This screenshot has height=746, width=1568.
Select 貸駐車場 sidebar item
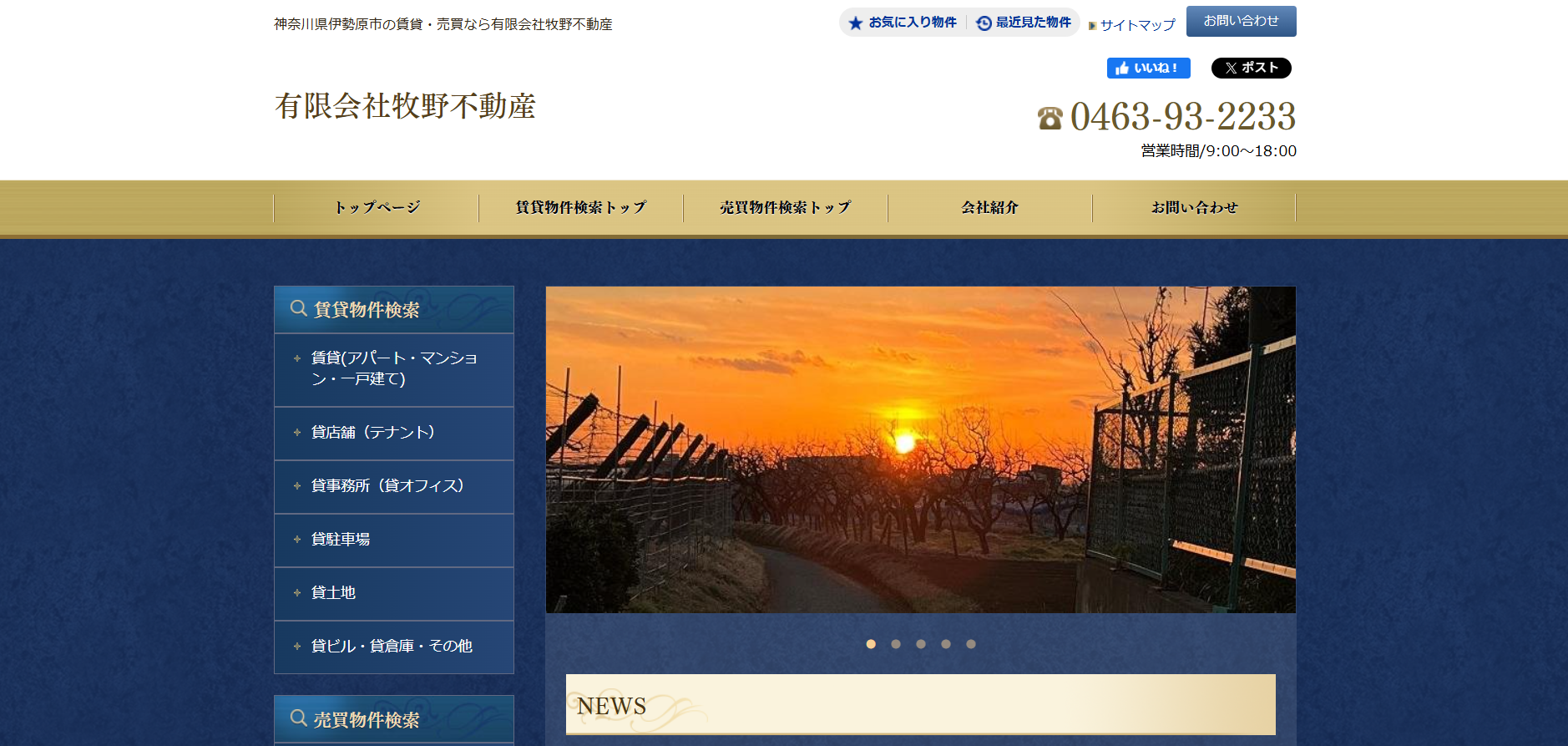394,540
